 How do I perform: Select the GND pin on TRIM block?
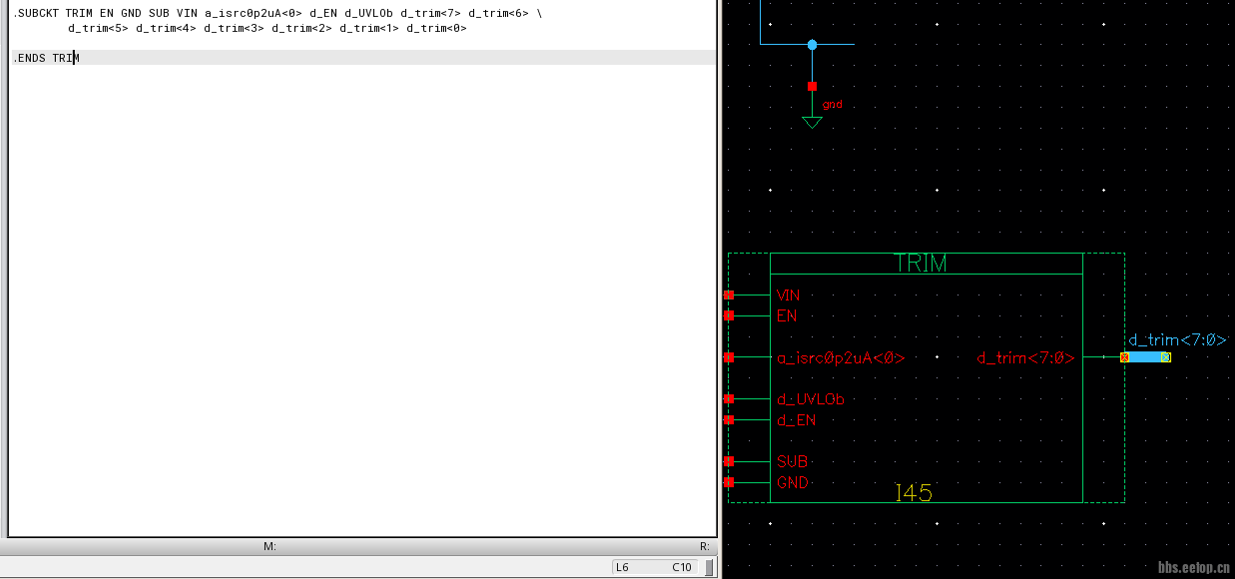(729, 483)
